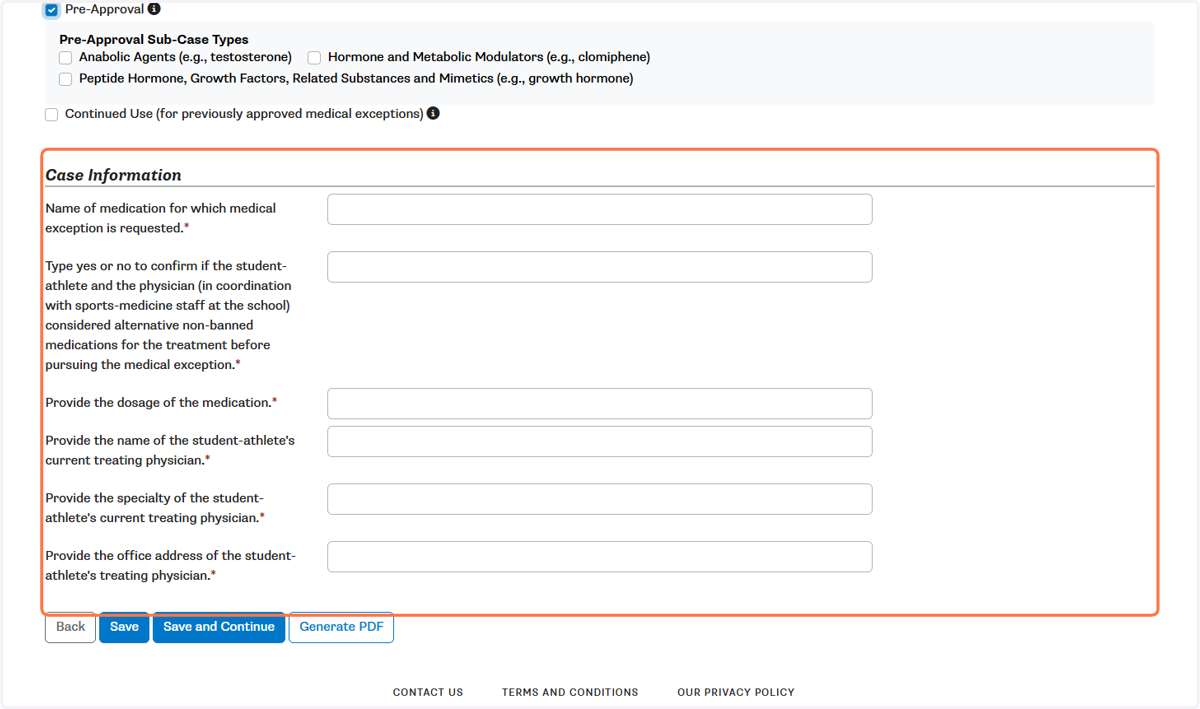Check Hormone and Metabolic Modulators option
The width and height of the screenshot is (1200, 709).
(x=314, y=58)
